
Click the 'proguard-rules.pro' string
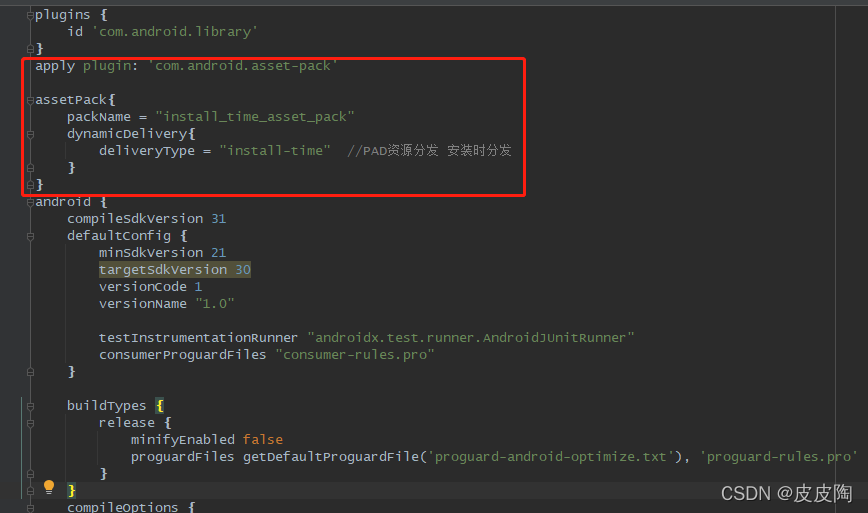[x=779, y=457]
